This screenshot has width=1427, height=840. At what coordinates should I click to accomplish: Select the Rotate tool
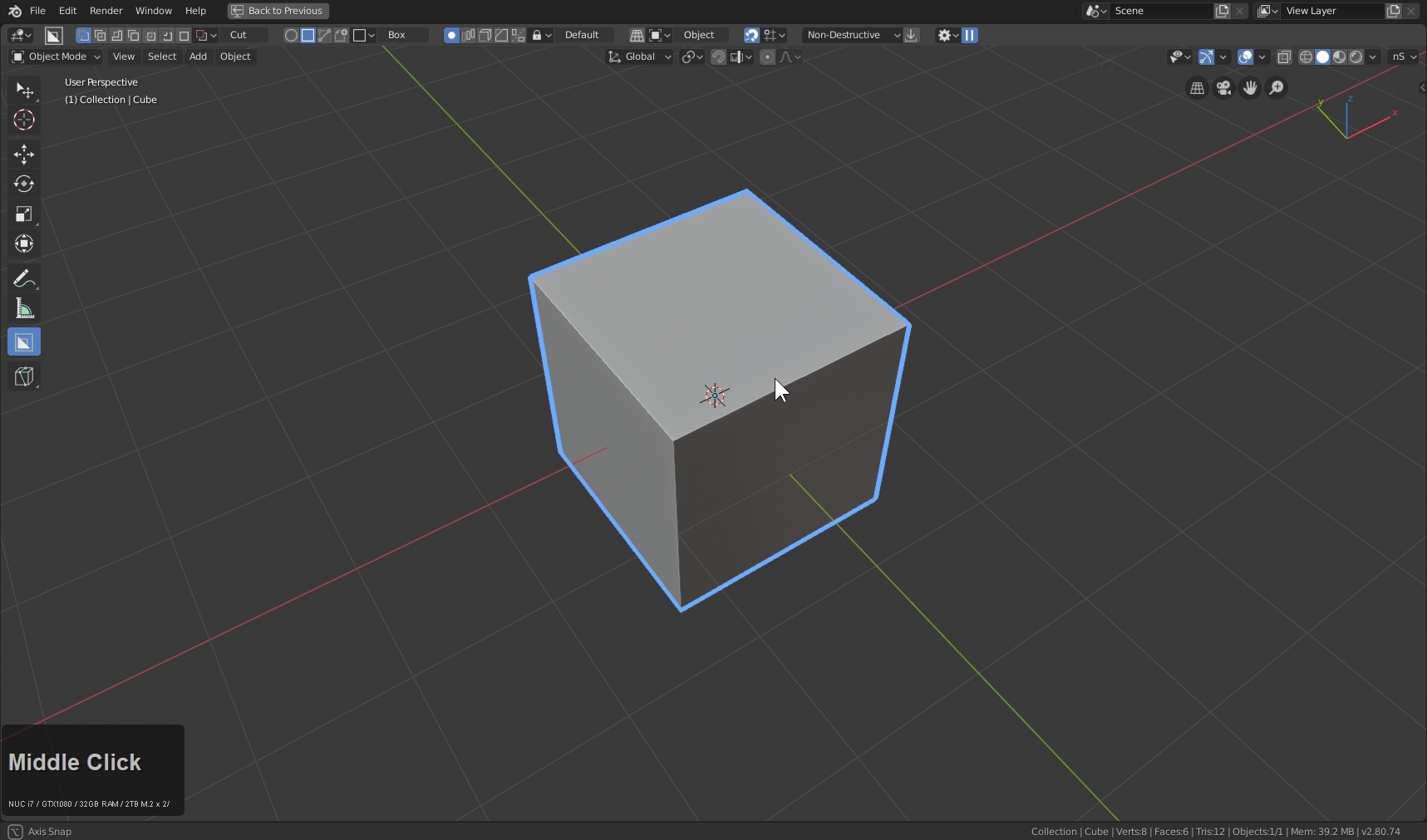click(x=24, y=184)
